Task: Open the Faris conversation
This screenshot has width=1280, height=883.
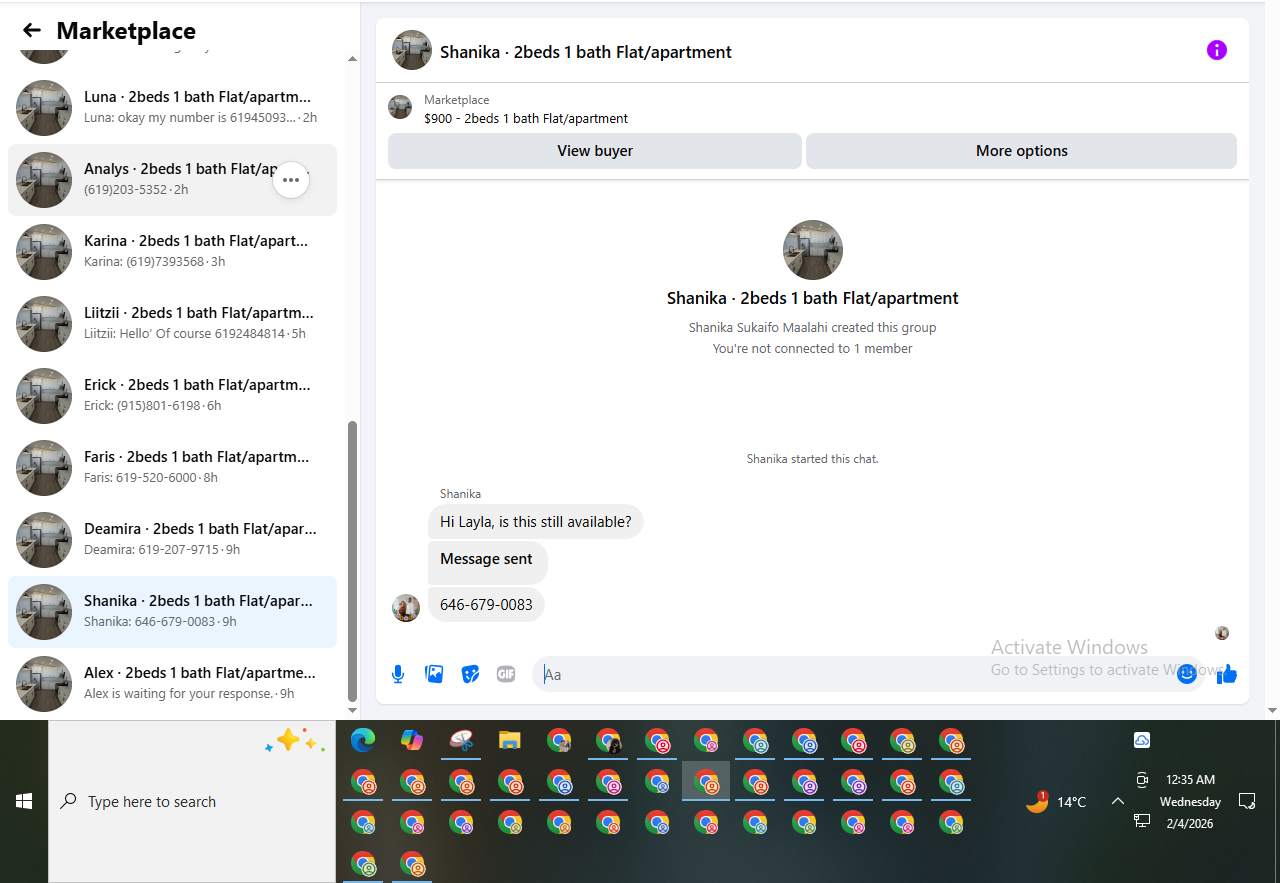Action: [x=172, y=468]
